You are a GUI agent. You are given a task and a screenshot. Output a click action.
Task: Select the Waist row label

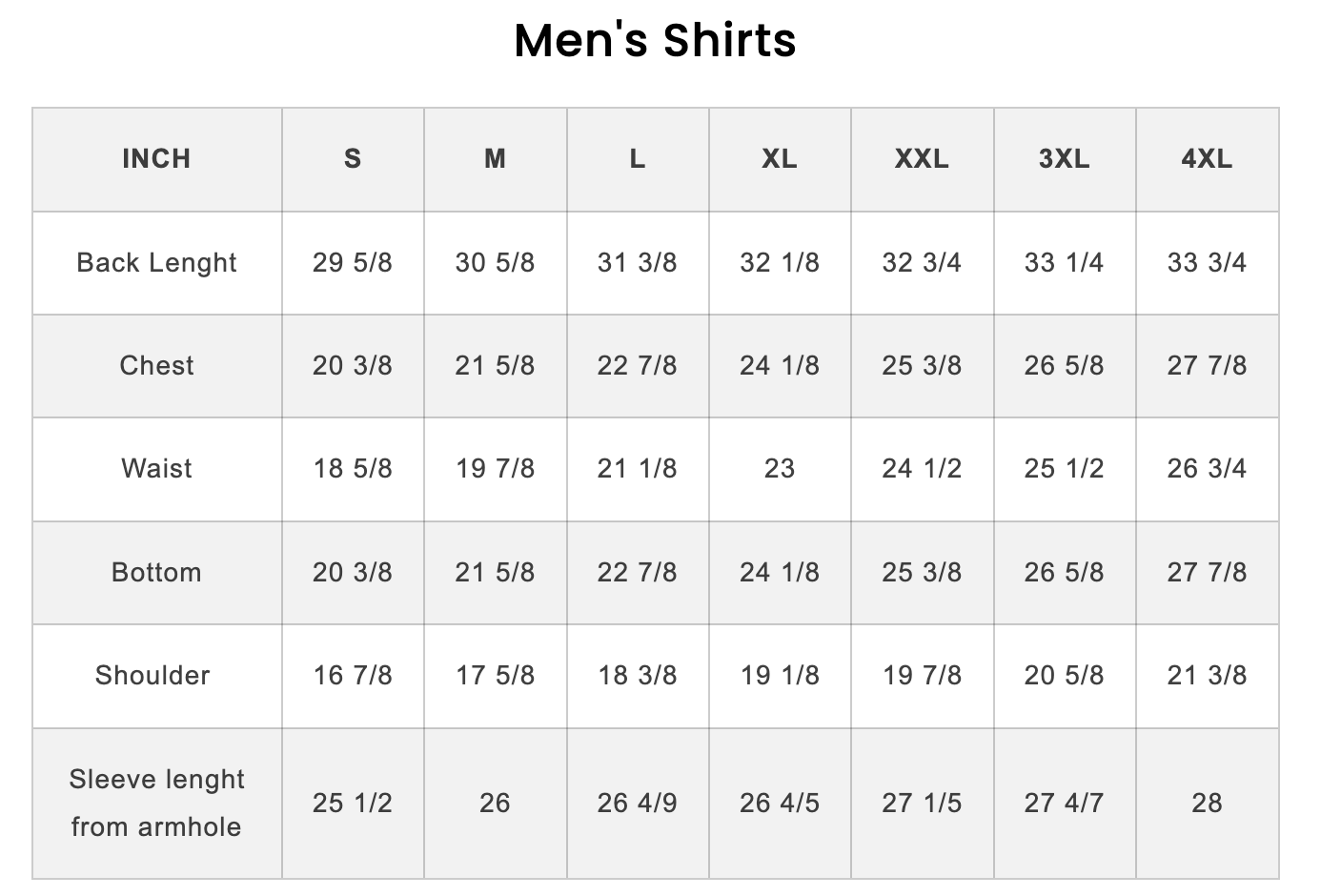point(156,468)
